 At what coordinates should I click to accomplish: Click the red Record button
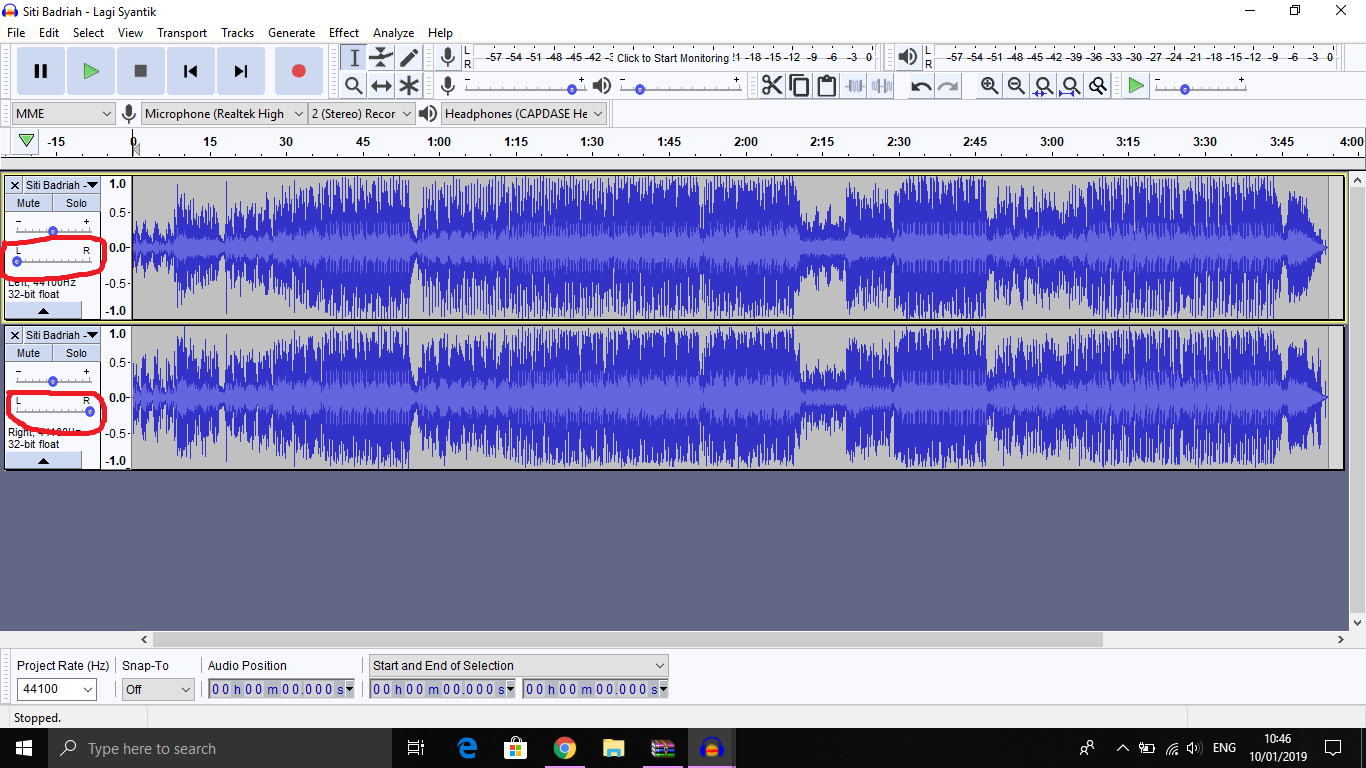(x=298, y=71)
